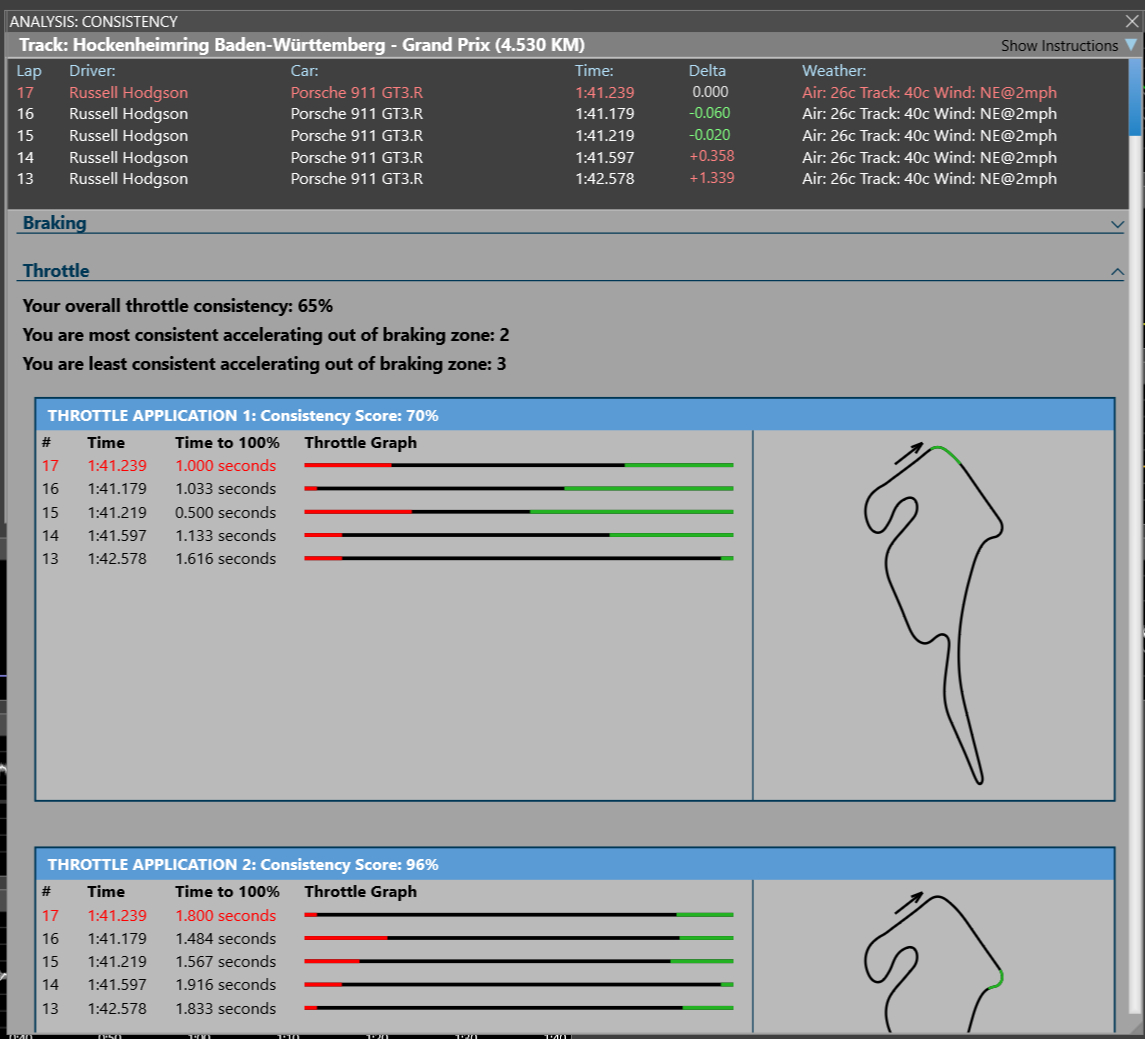Click the Show Instructions label
1145x1039 pixels.
(1059, 45)
